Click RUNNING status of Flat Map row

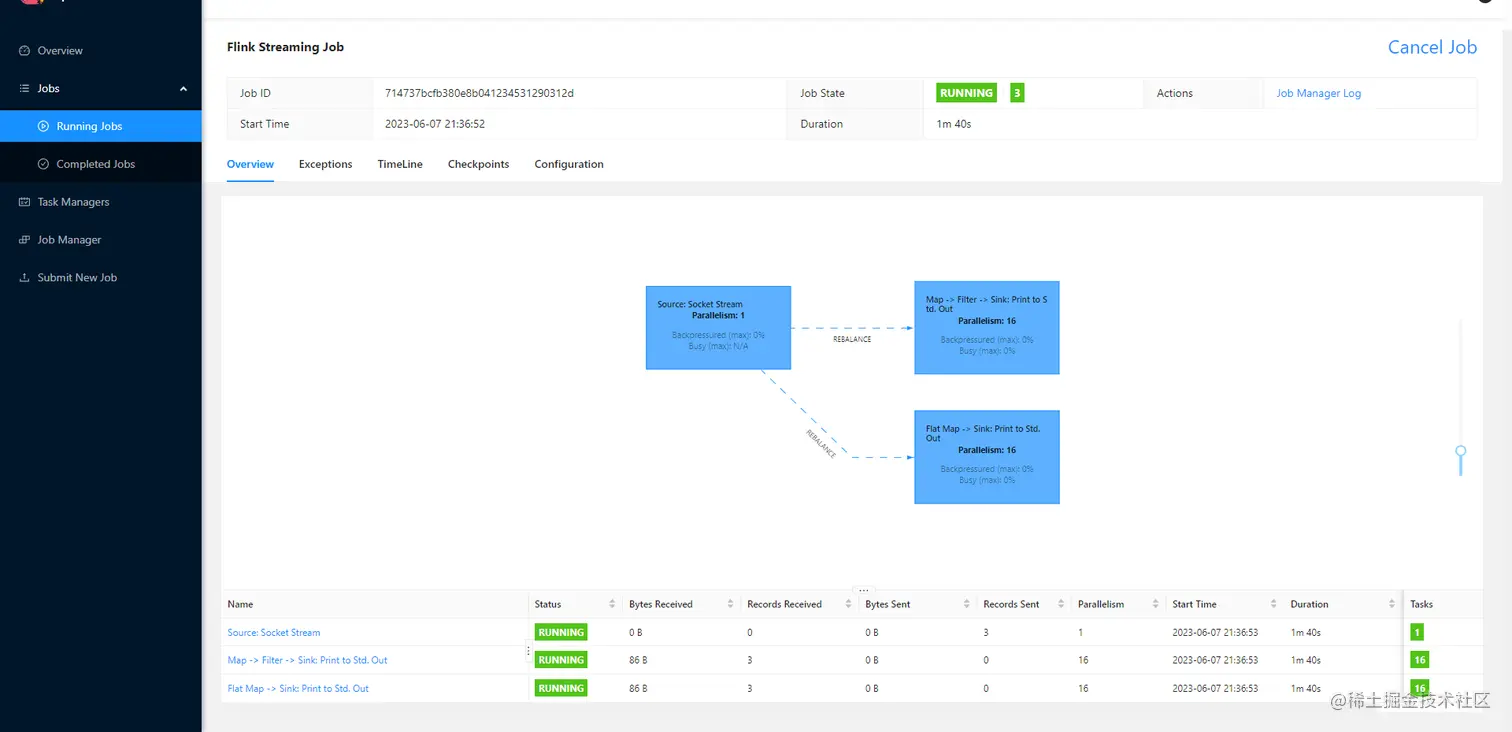tap(561, 688)
